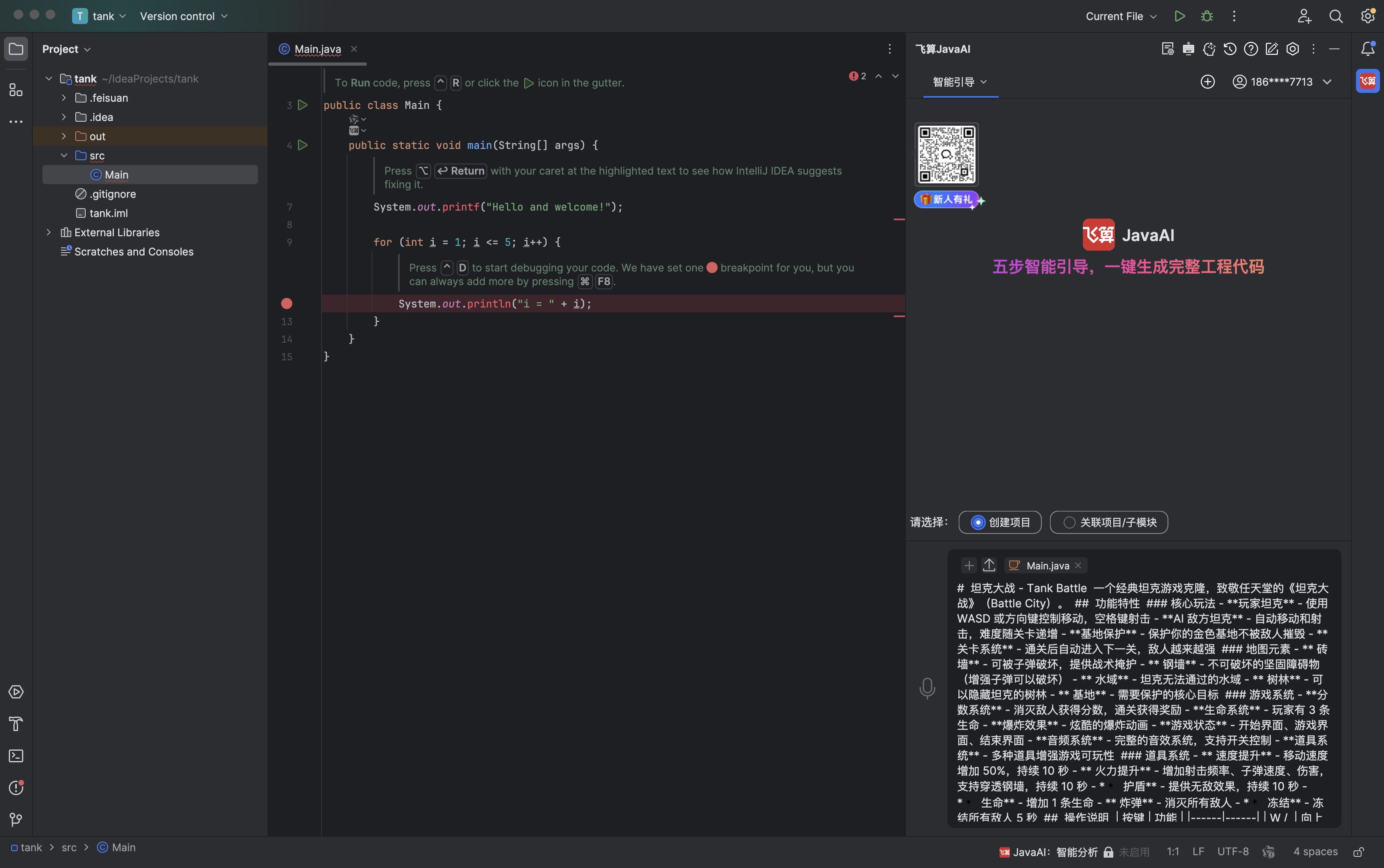Viewport: 1384px width, 868px height.
Task: Open the Structure tool window icon
Action: [16, 90]
